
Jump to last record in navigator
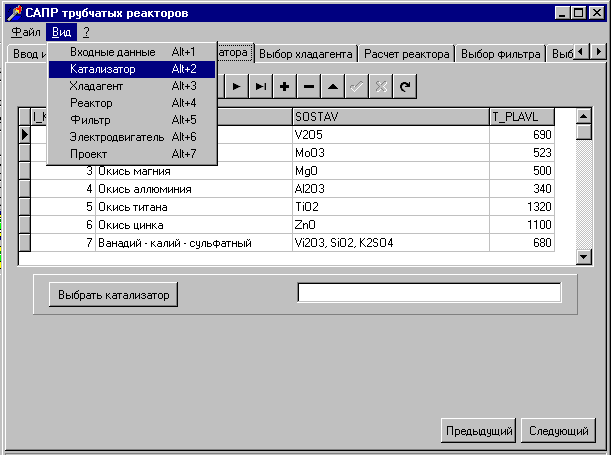260,87
